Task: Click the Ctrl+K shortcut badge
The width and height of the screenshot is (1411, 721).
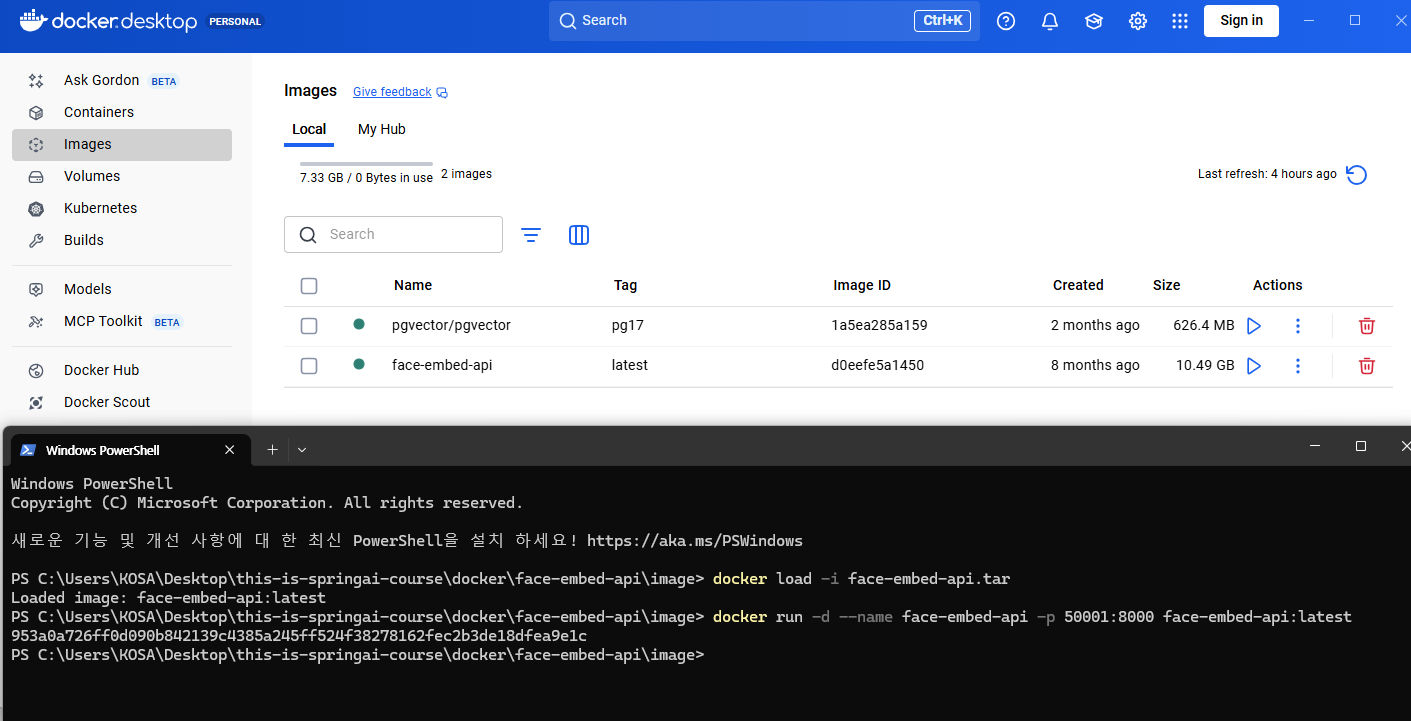Action: pyautogui.click(x=942, y=21)
